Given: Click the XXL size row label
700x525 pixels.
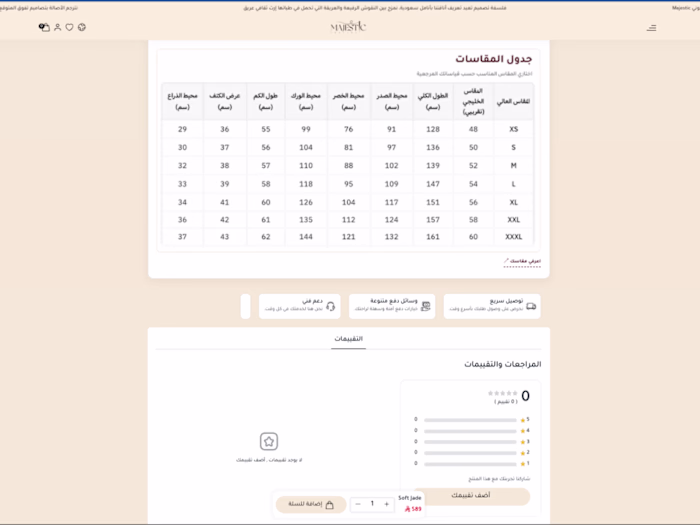Looking at the screenshot, I should click(x=513, y=220).
